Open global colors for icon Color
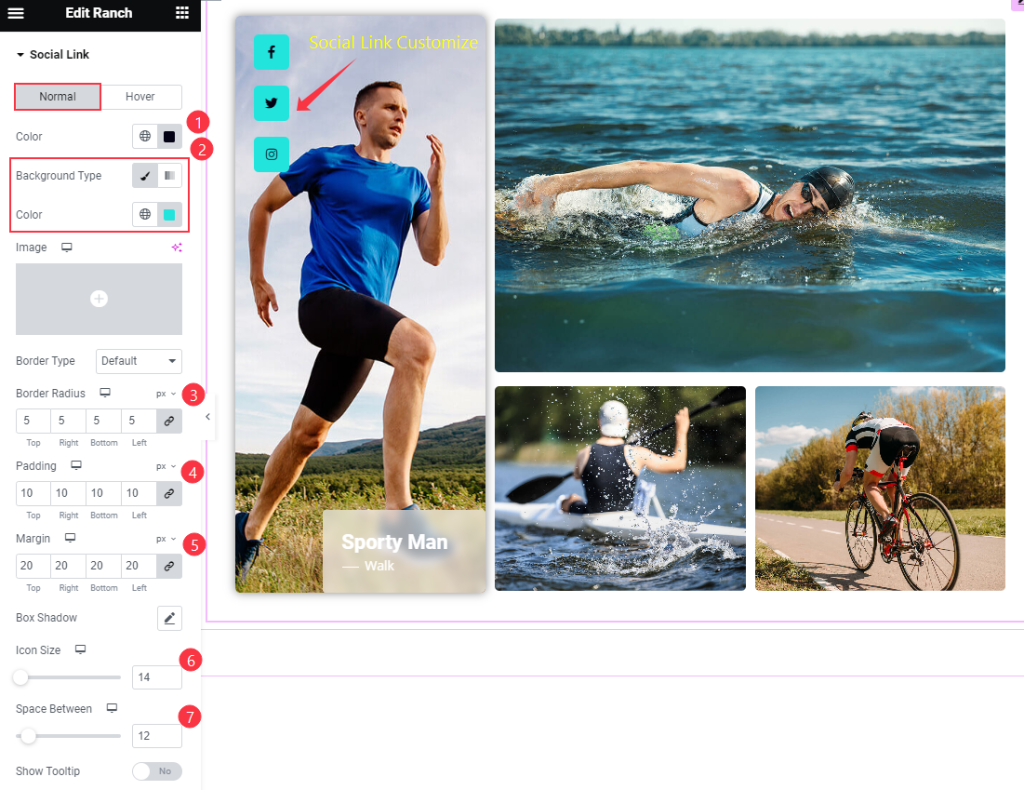Viewport: 1024px width, 790px height. (x=145, y=136)
